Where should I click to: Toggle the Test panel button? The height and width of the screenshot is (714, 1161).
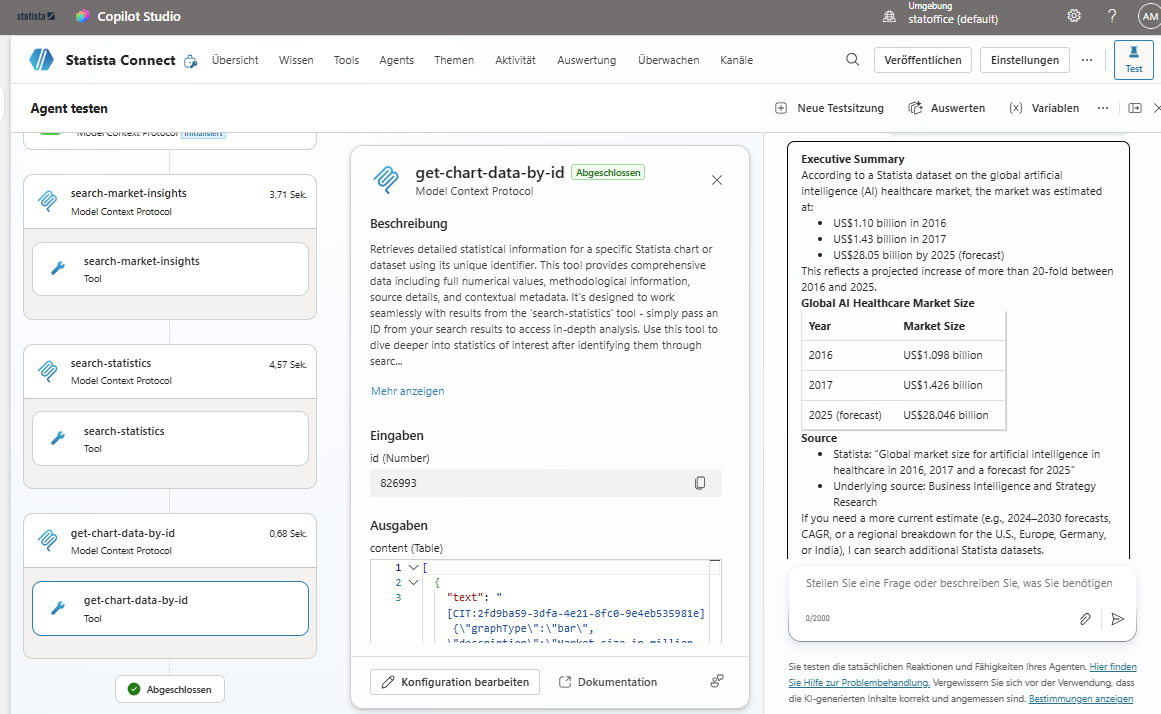(x=1133, y=59)
